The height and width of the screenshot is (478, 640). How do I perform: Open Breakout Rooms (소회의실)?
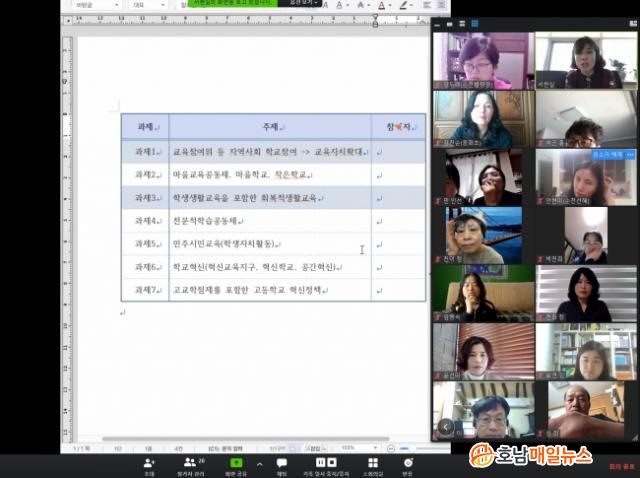tap(372, 465)
